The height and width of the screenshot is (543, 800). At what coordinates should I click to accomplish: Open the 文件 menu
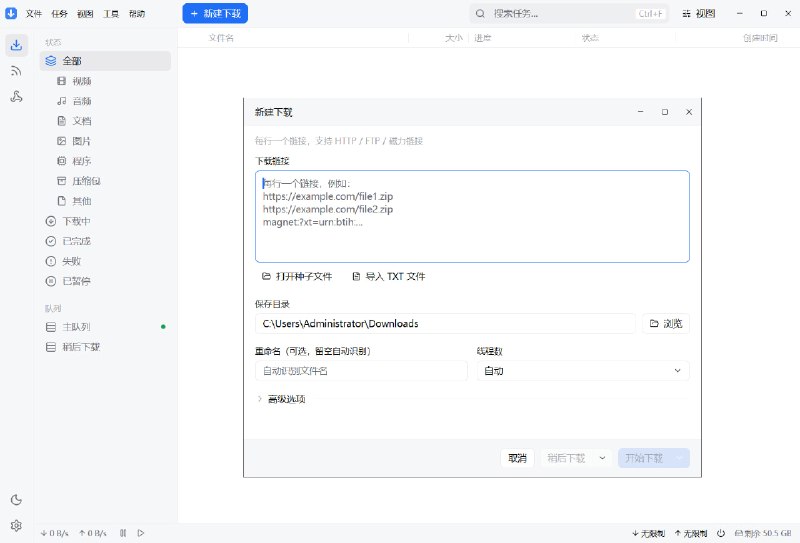coord(34,14)
